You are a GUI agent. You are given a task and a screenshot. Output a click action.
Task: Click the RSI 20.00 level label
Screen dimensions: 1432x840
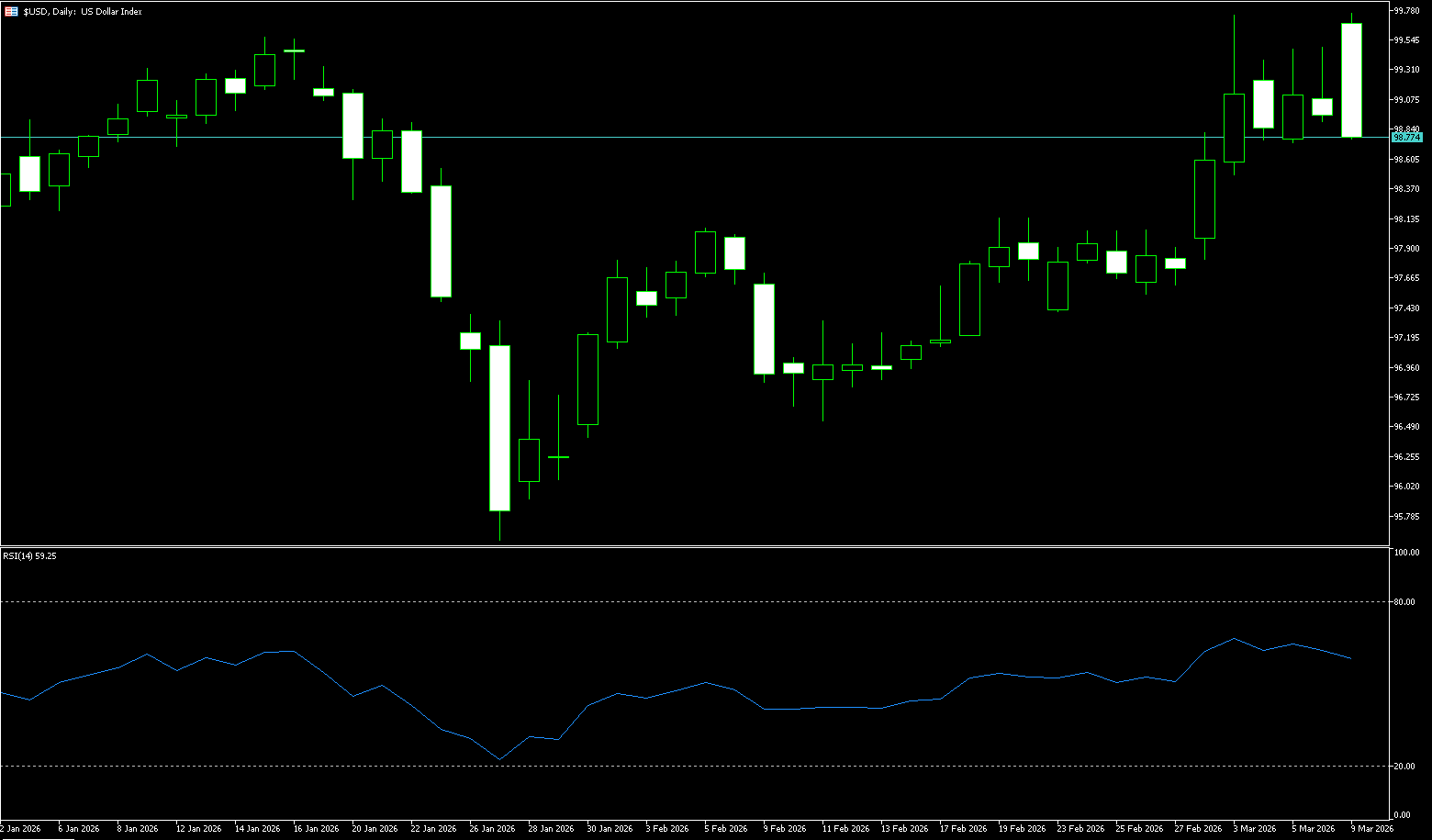click(x=1404, y=767)
